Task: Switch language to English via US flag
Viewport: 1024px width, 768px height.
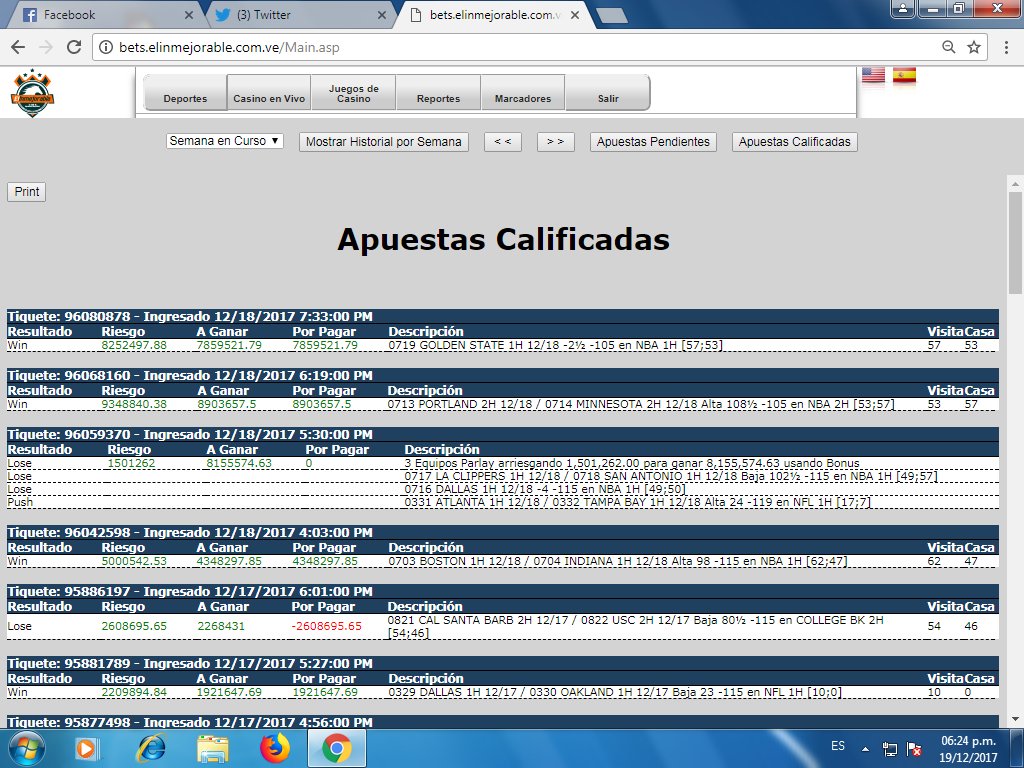Action: pos(873,76)
